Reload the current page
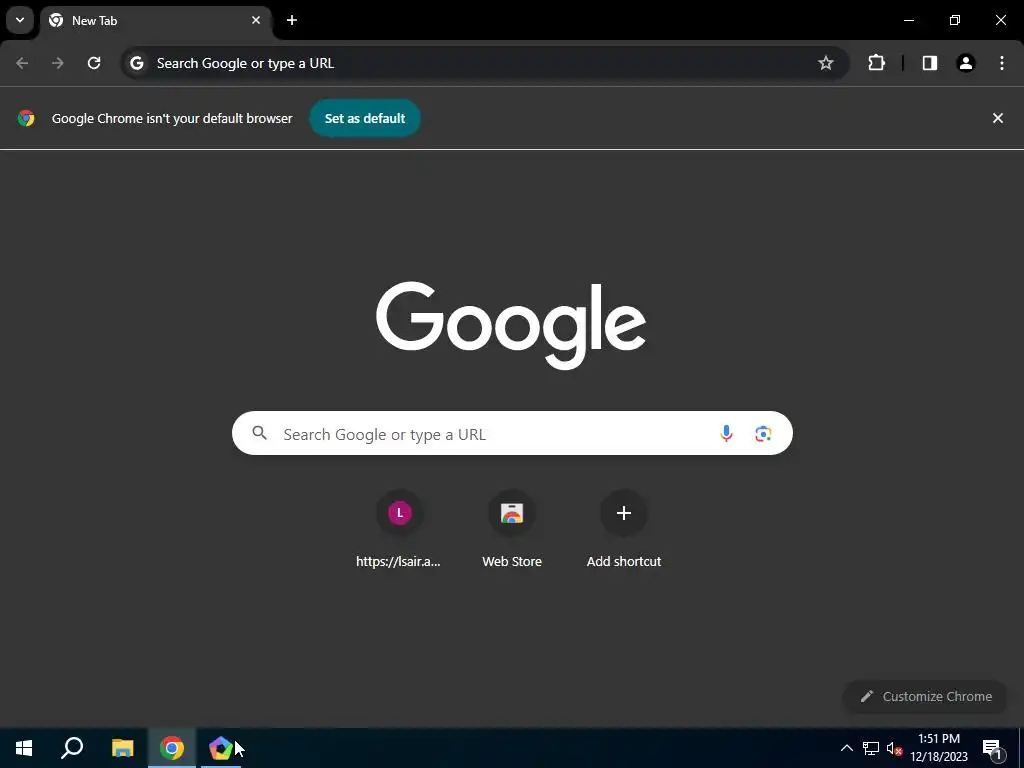 pos(94,63)
